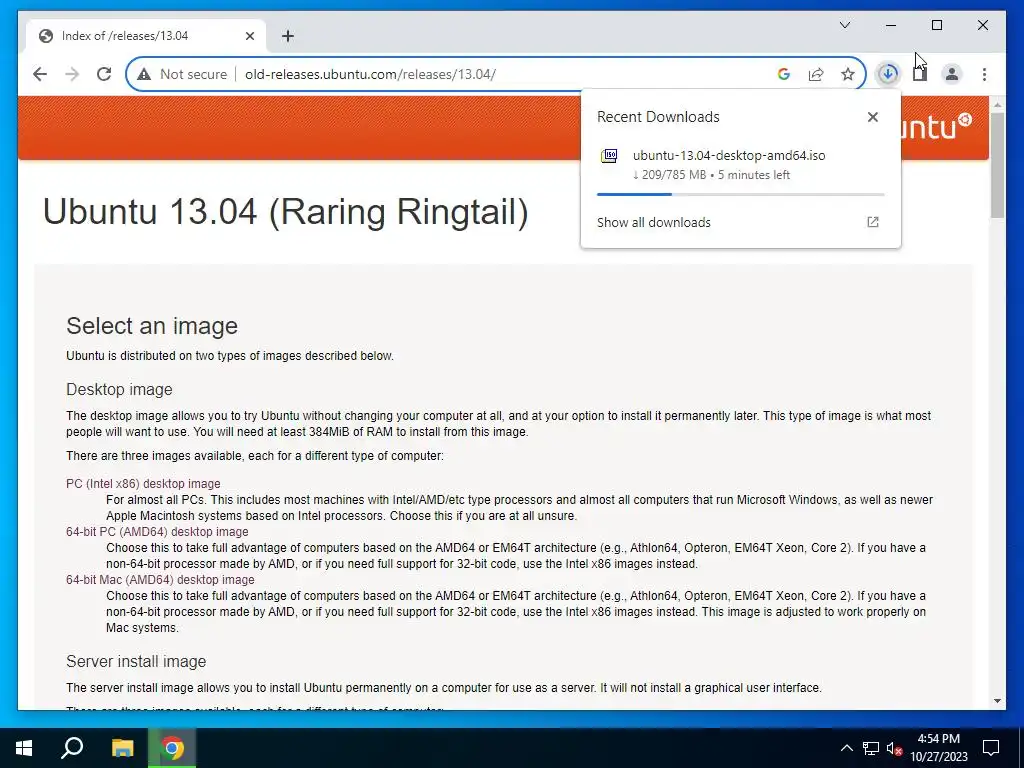Click the forward navigation arrow
Image resolution: width=1024 pixels, height=768 pixels.
pos(72,74)
